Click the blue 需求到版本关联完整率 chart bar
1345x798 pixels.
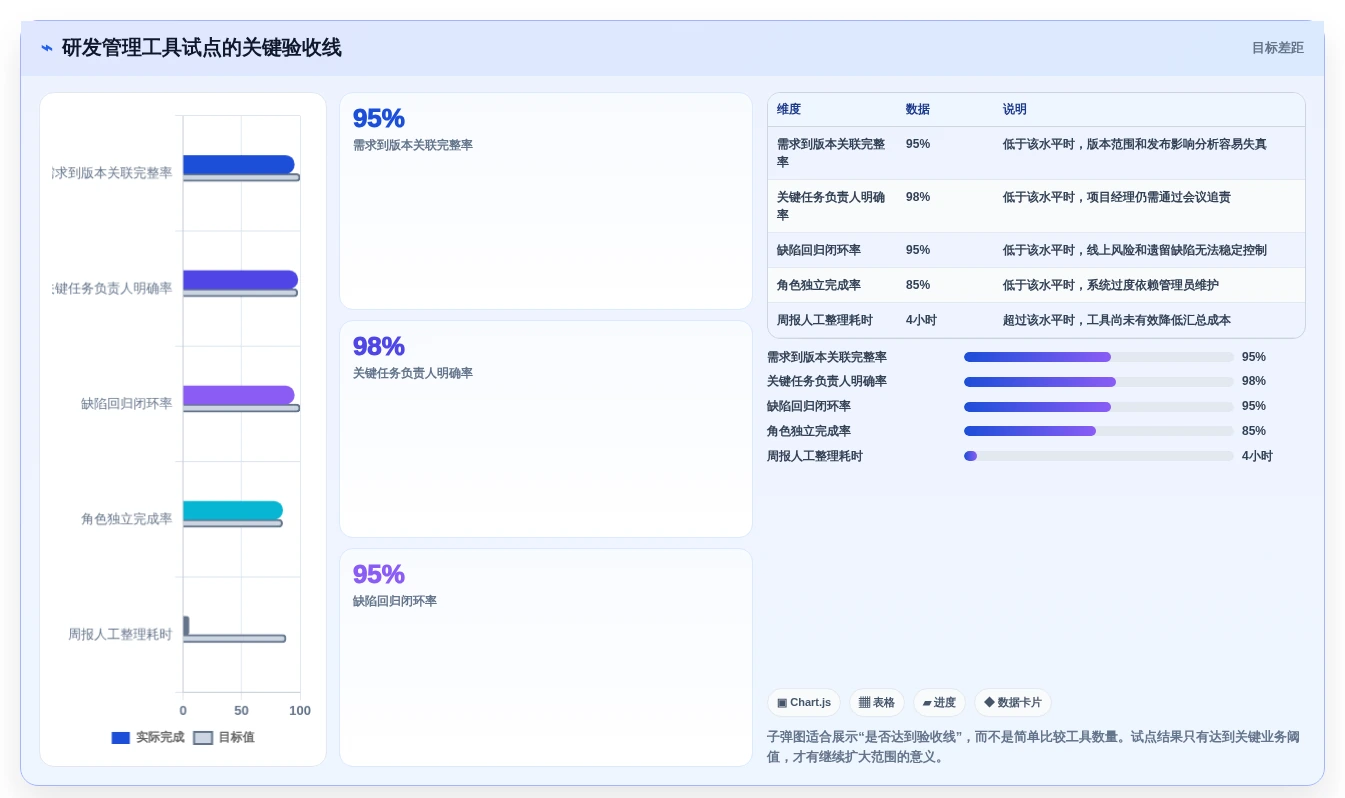pos(239,165)
